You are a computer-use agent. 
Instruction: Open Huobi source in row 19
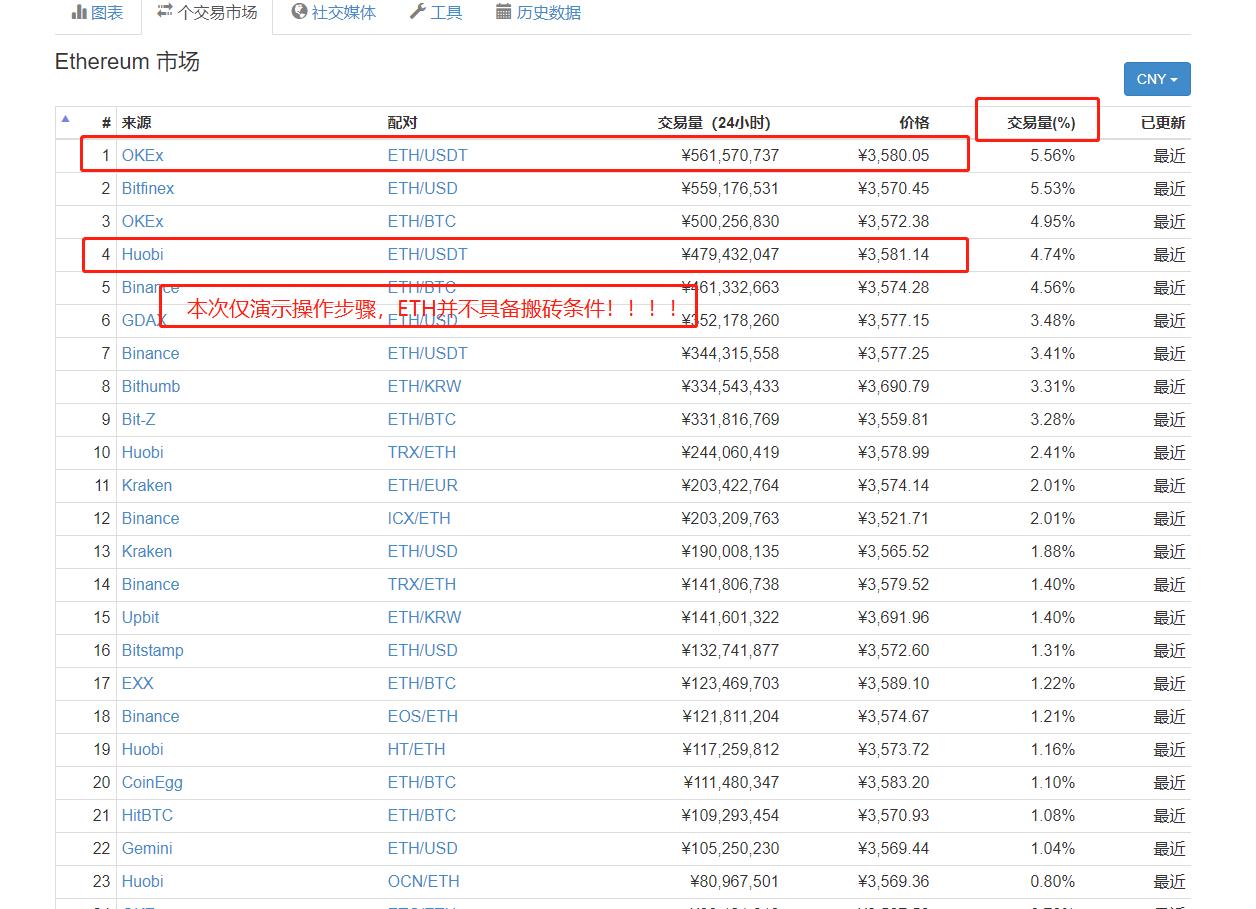[142, 749]
